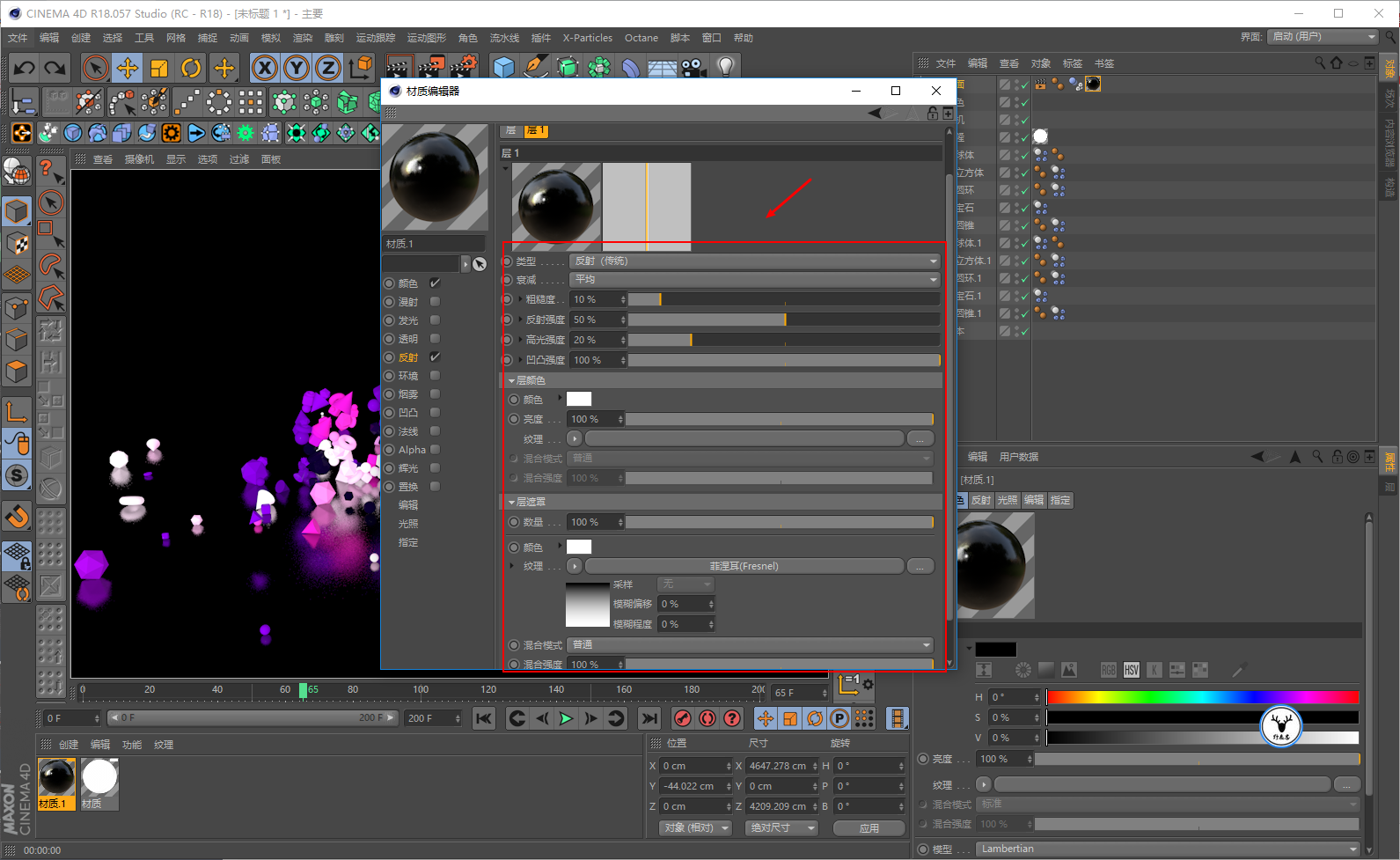Disable the 反射 channel checkbox
1400x860 pixels.
click(x=435, y=357)
